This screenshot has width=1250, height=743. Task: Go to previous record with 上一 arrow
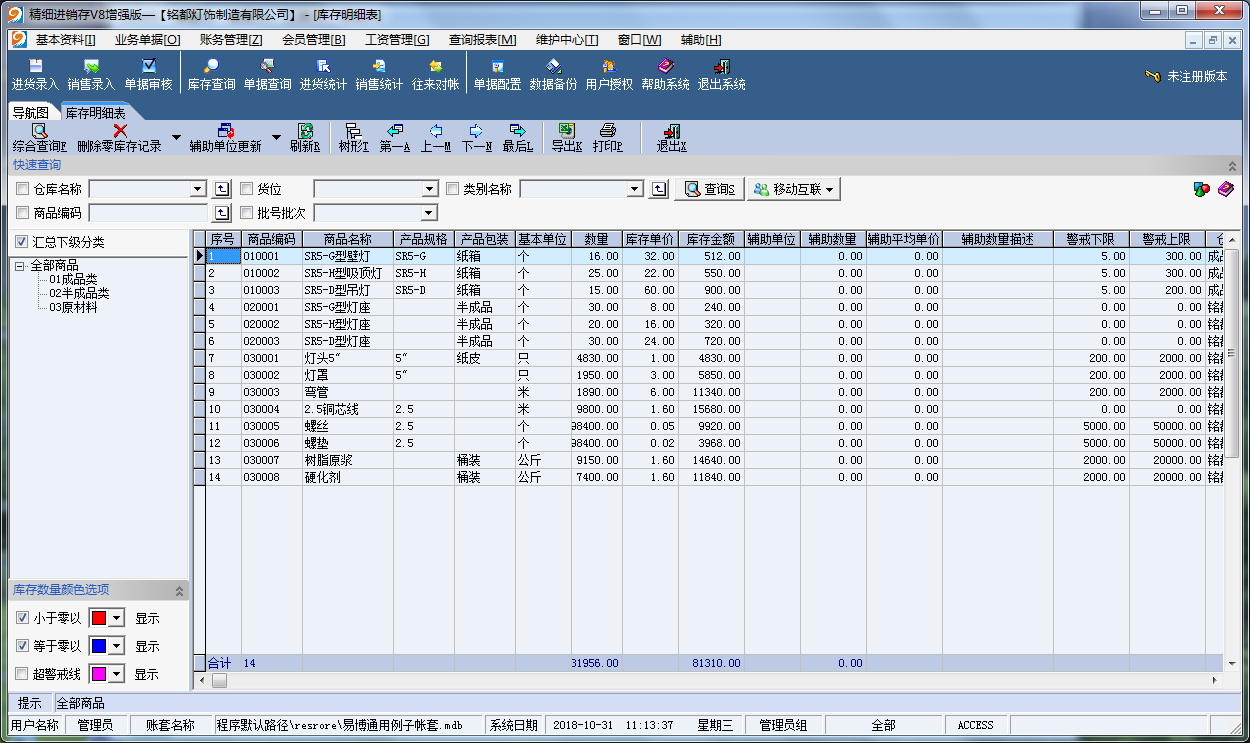(x=435, y=138)
